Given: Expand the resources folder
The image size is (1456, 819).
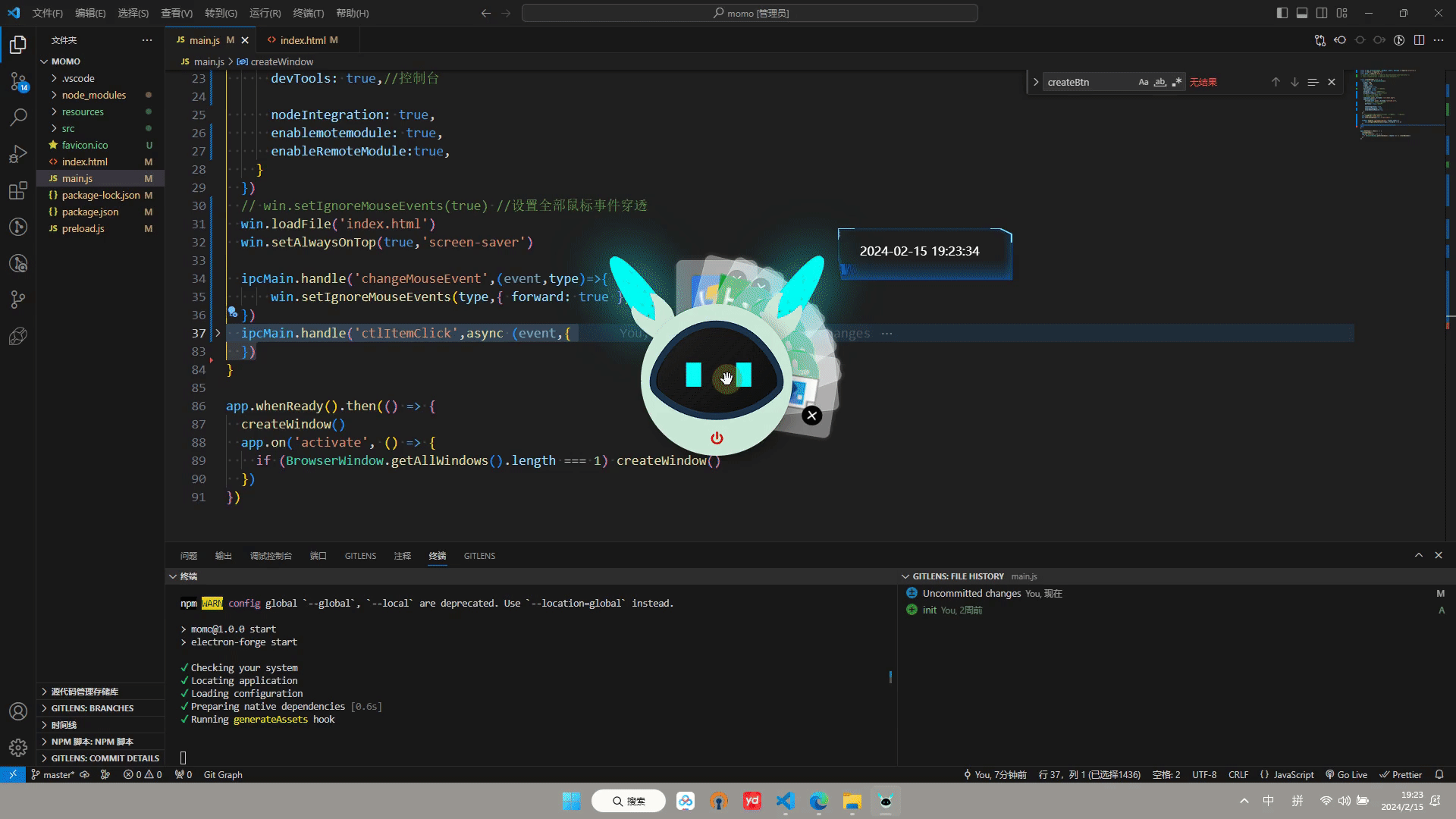Looking at the screenshot, I should point(83,111).
